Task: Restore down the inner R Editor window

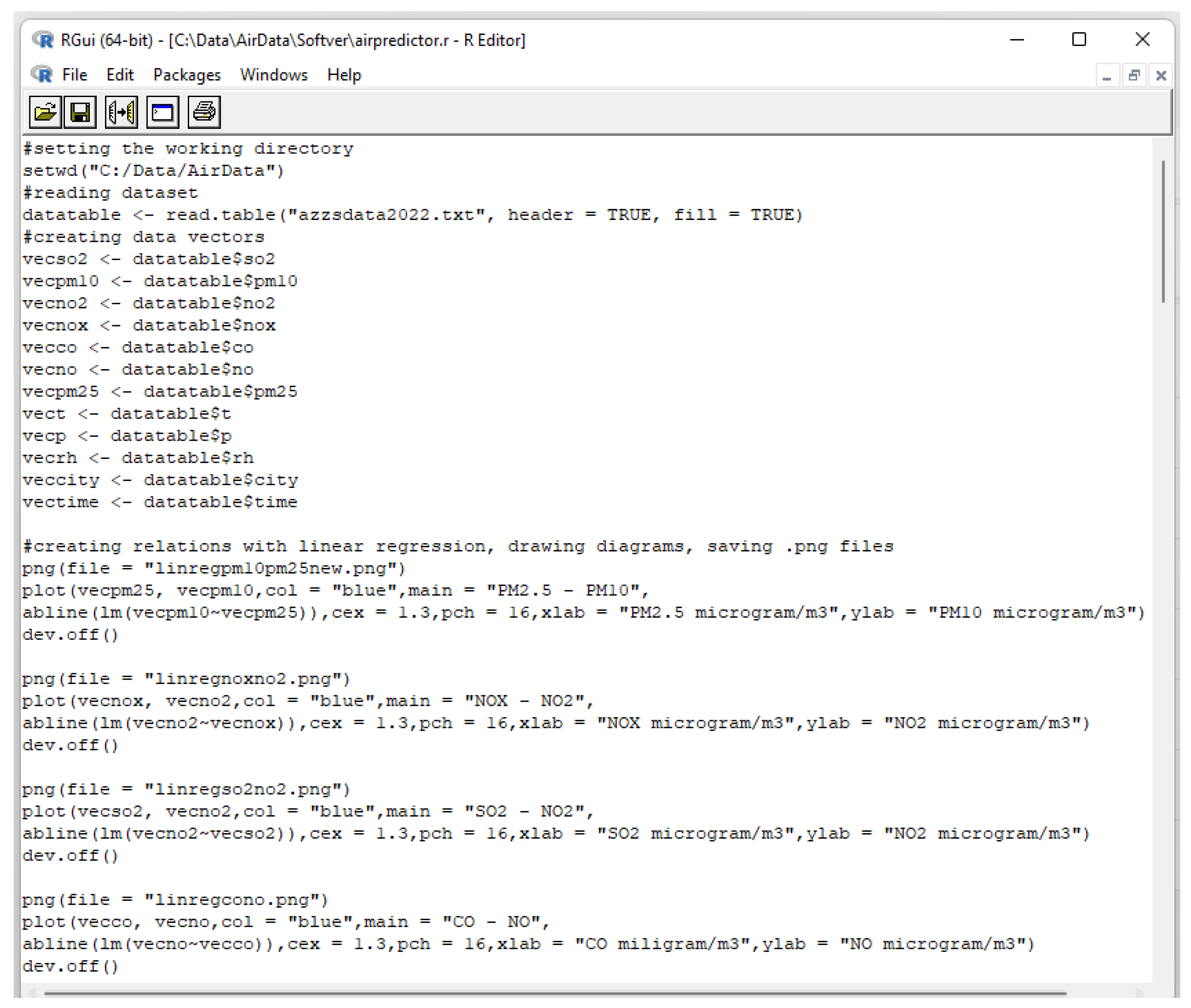Action: point(1134,75)
